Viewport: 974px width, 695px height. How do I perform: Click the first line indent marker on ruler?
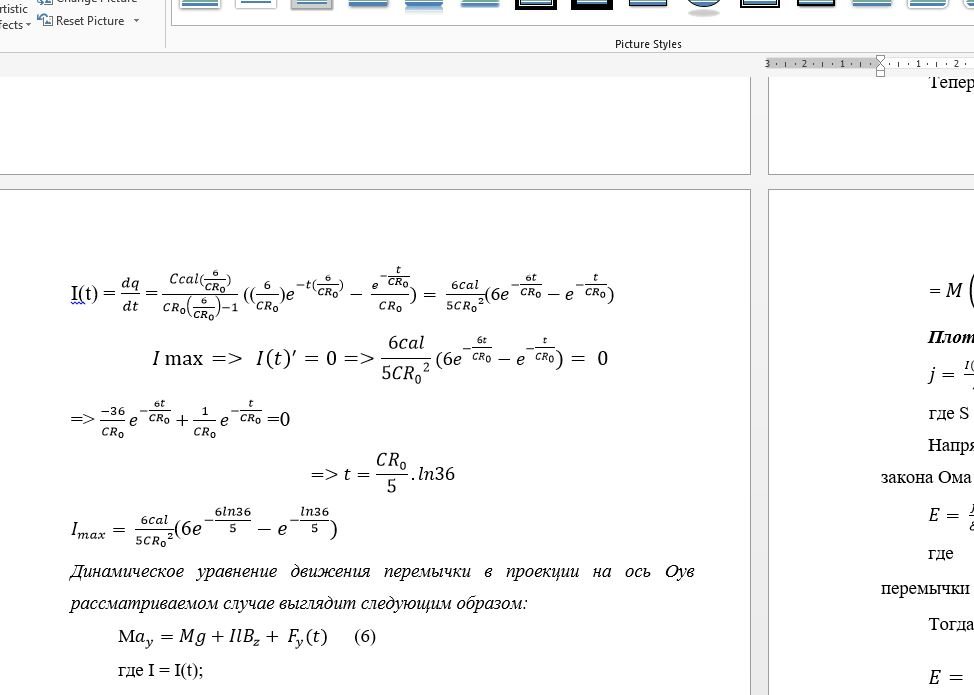coord(880,59)
